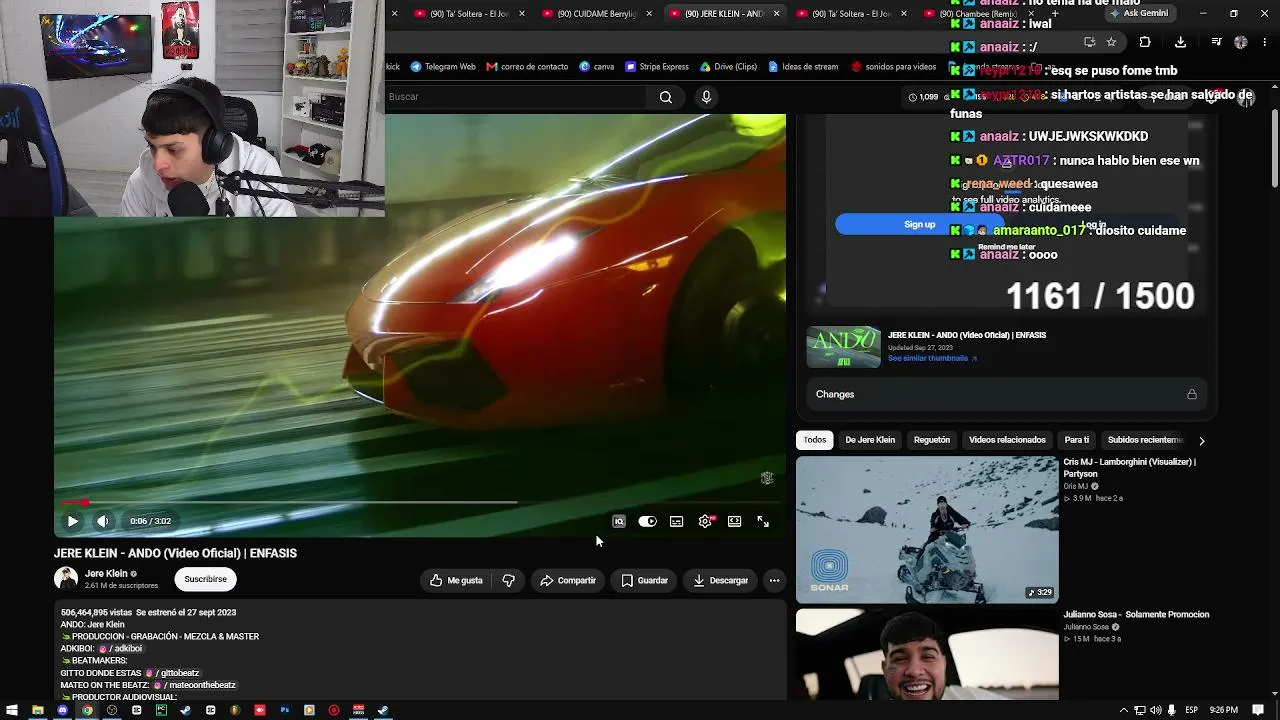Click the YouTube search magnifier button
This screenshot has width=1280, height=720.
pos(666,97)
